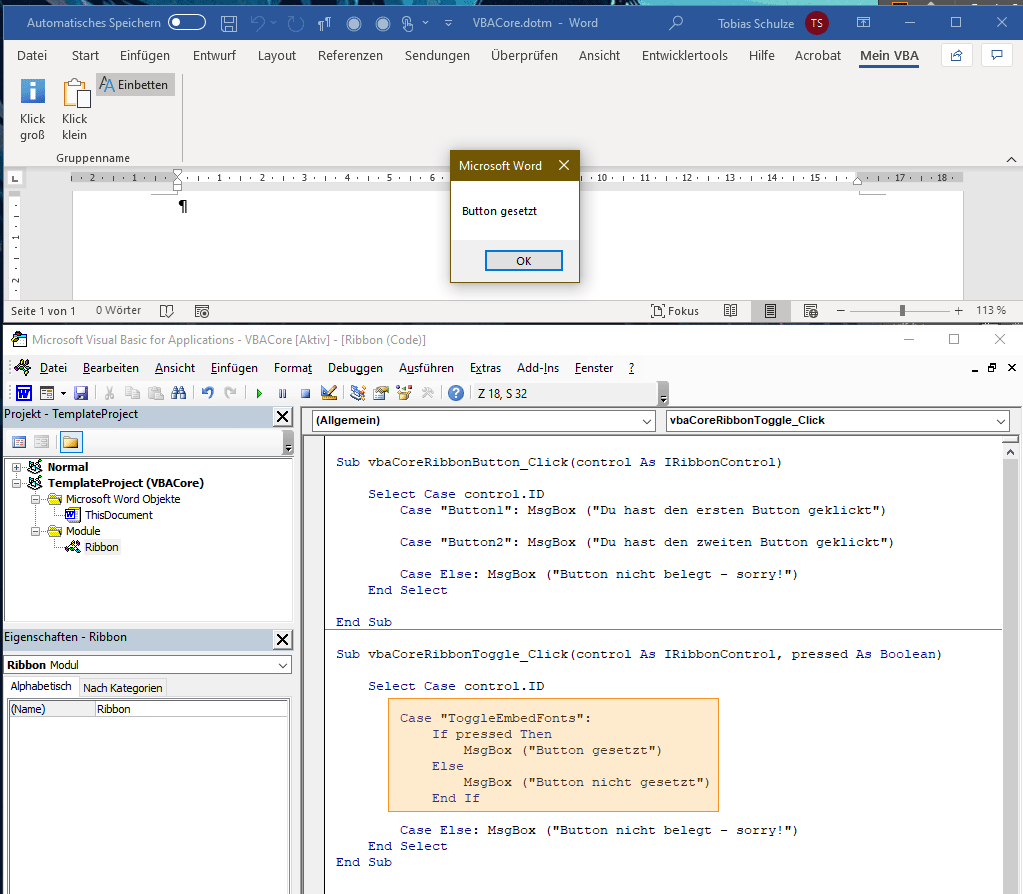Show formatting marks via title bar pilcrow icon

[324, 23]
